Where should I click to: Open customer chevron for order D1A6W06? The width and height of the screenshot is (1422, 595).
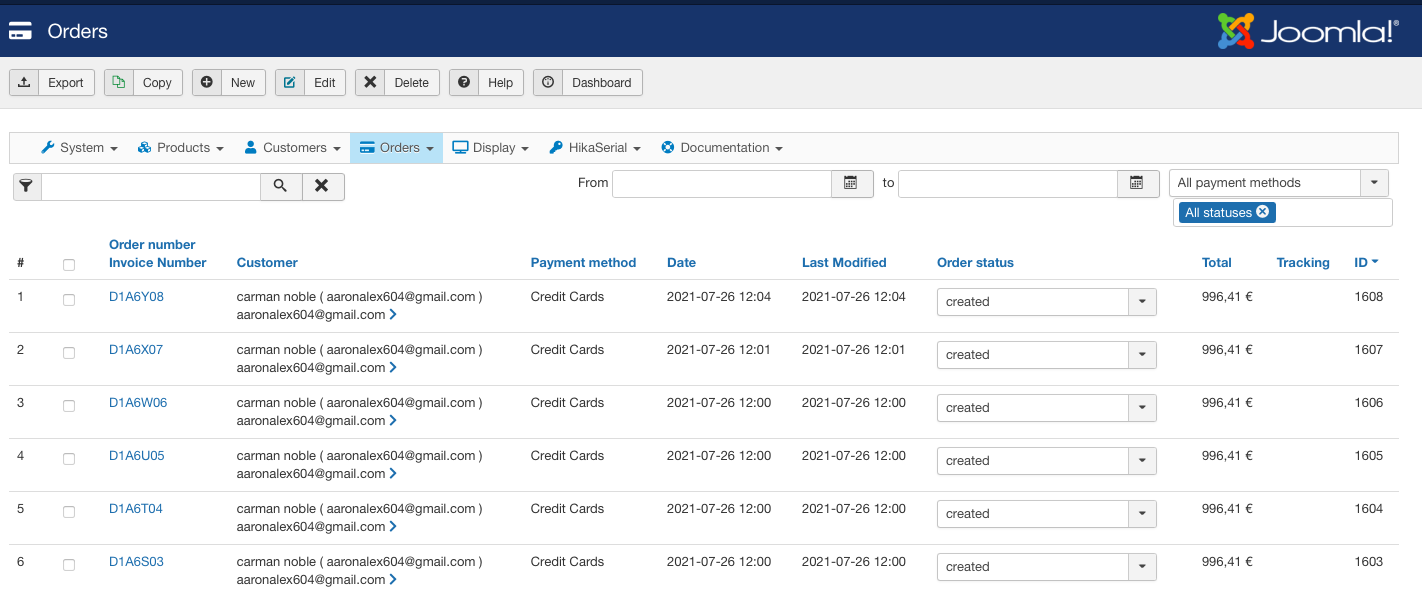(x=393, y=420)
